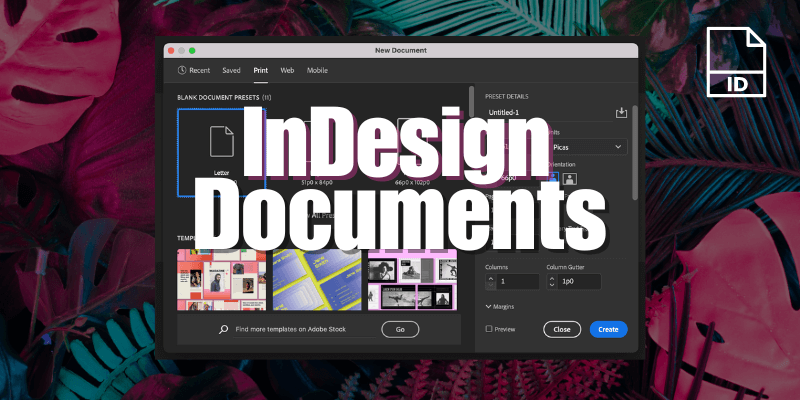Open the Units dropdown showing Picas

click(587, 147)
